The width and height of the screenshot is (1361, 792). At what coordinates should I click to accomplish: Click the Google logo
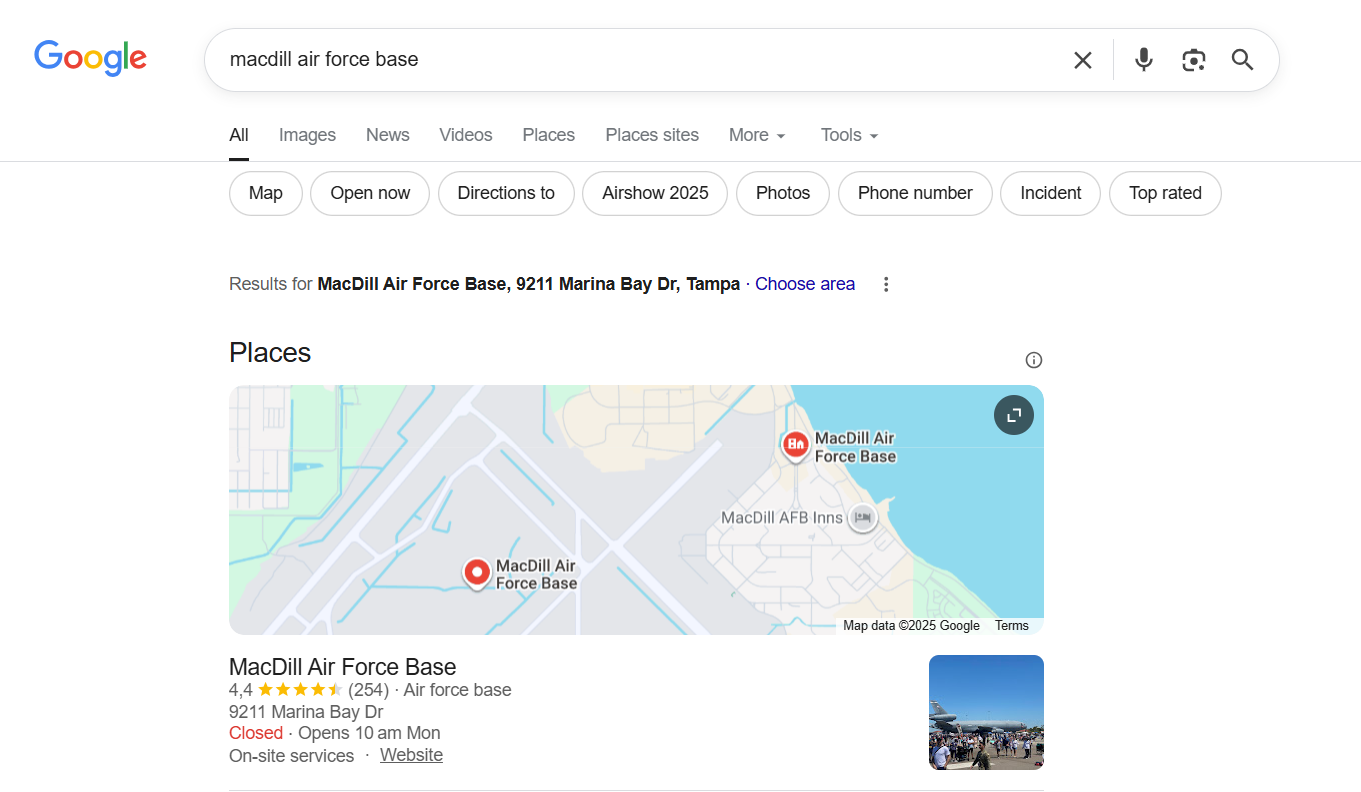click(x=90, y=58)
